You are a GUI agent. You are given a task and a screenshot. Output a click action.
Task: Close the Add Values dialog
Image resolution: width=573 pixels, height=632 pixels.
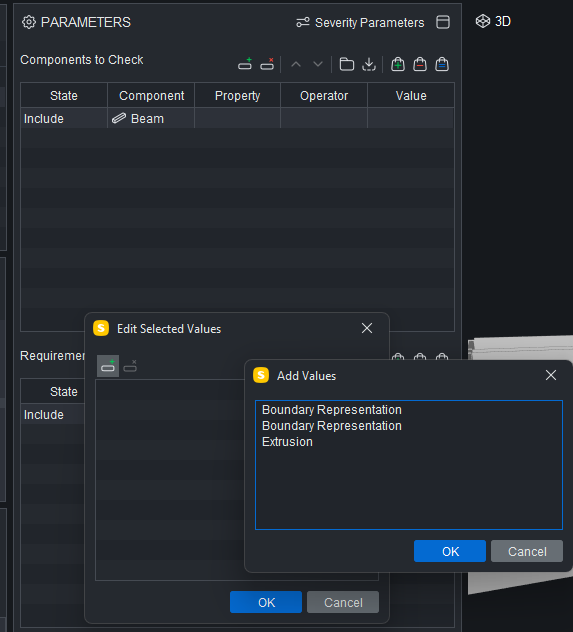(x=551, y=375)
